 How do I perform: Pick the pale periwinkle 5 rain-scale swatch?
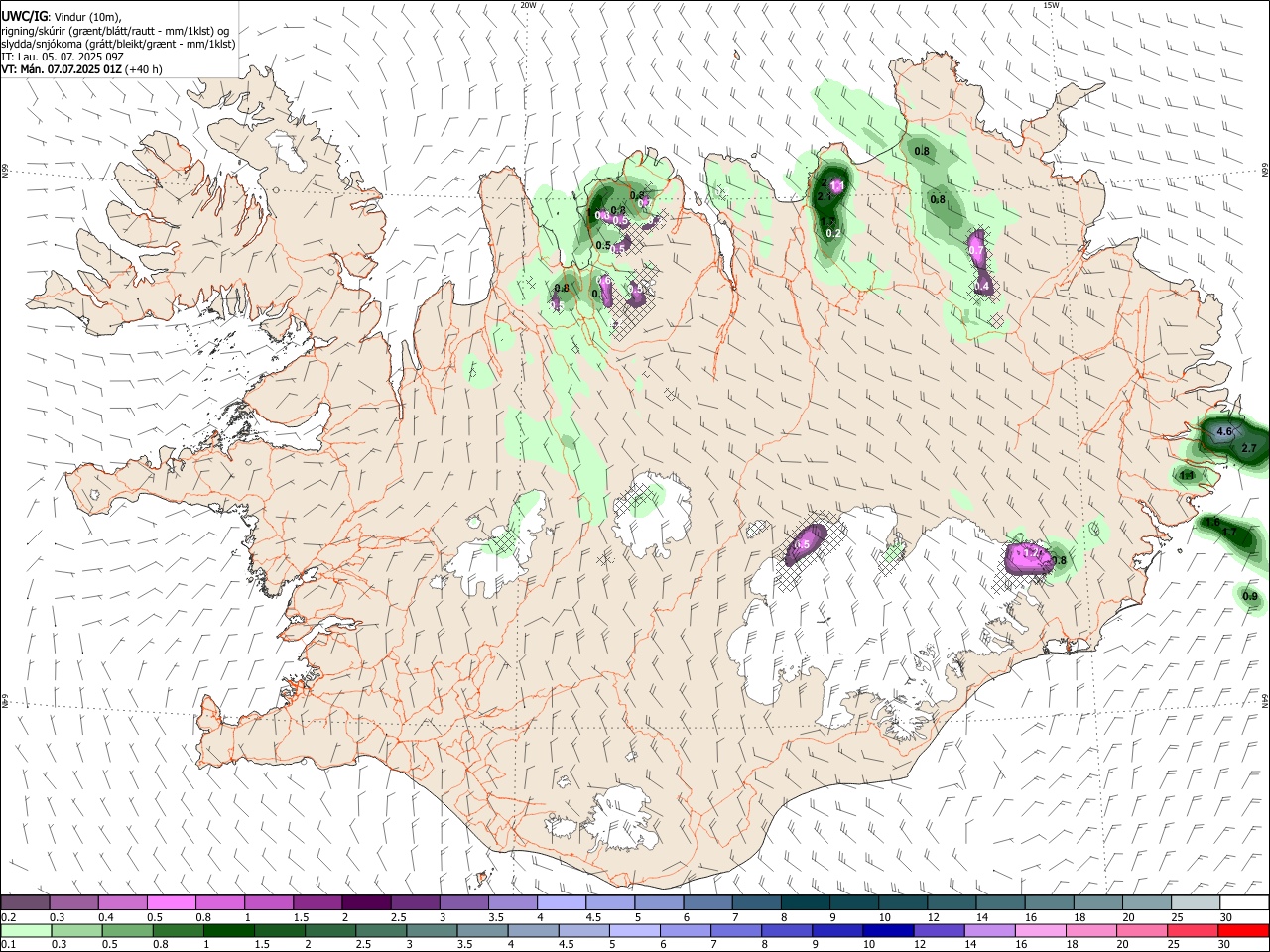tap(634, 930)
